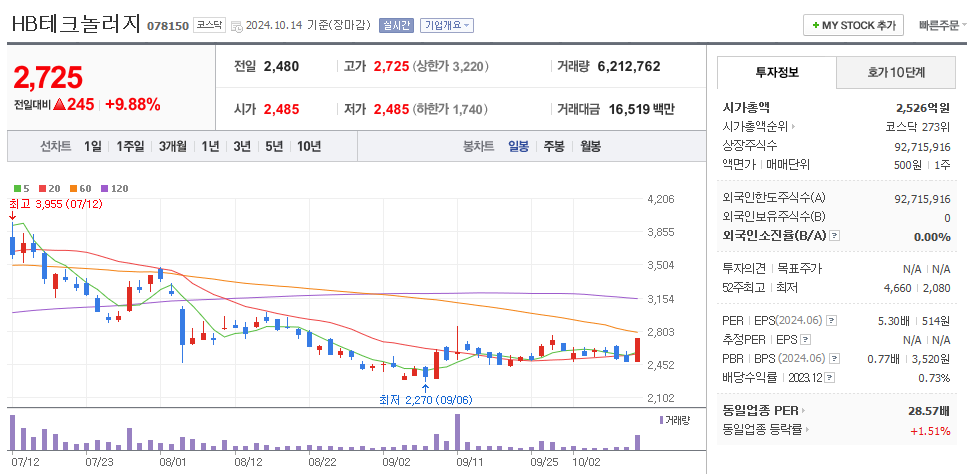Screen dimensions: 973x474
Task: Select the 일봉 daily candle chart
Action: pyautogui.click(x=519, y=147)
